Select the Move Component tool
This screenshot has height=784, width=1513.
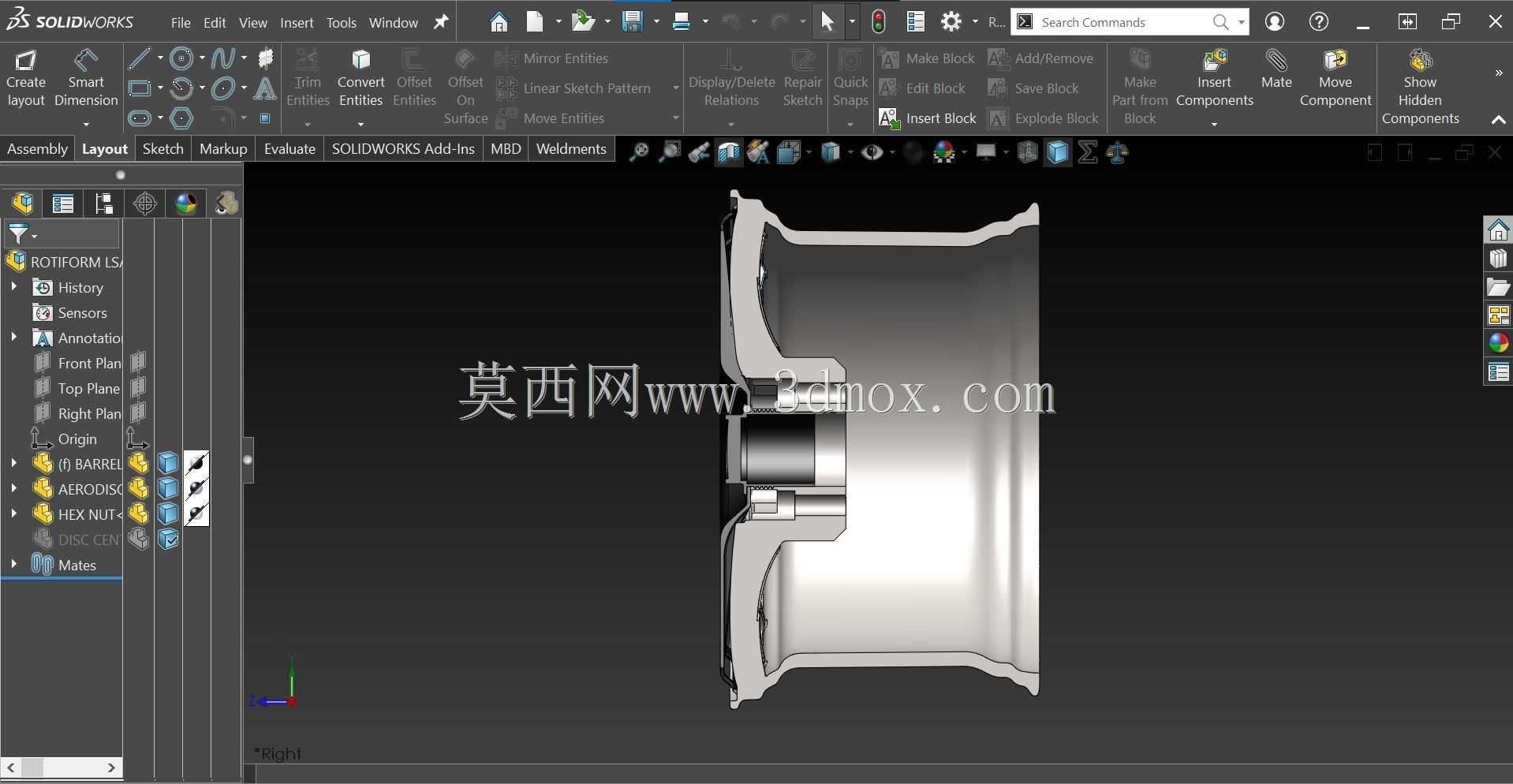click(x=1336, y=79)
